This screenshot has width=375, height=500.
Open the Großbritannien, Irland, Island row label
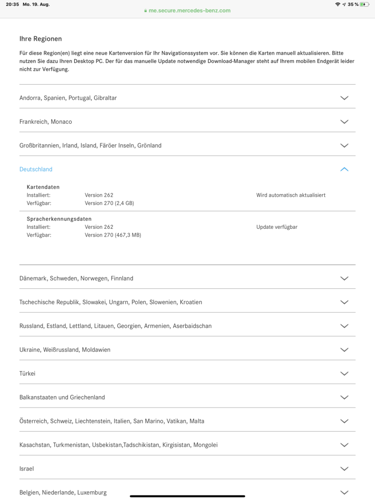pyautogui.click(x=90, y=145)
